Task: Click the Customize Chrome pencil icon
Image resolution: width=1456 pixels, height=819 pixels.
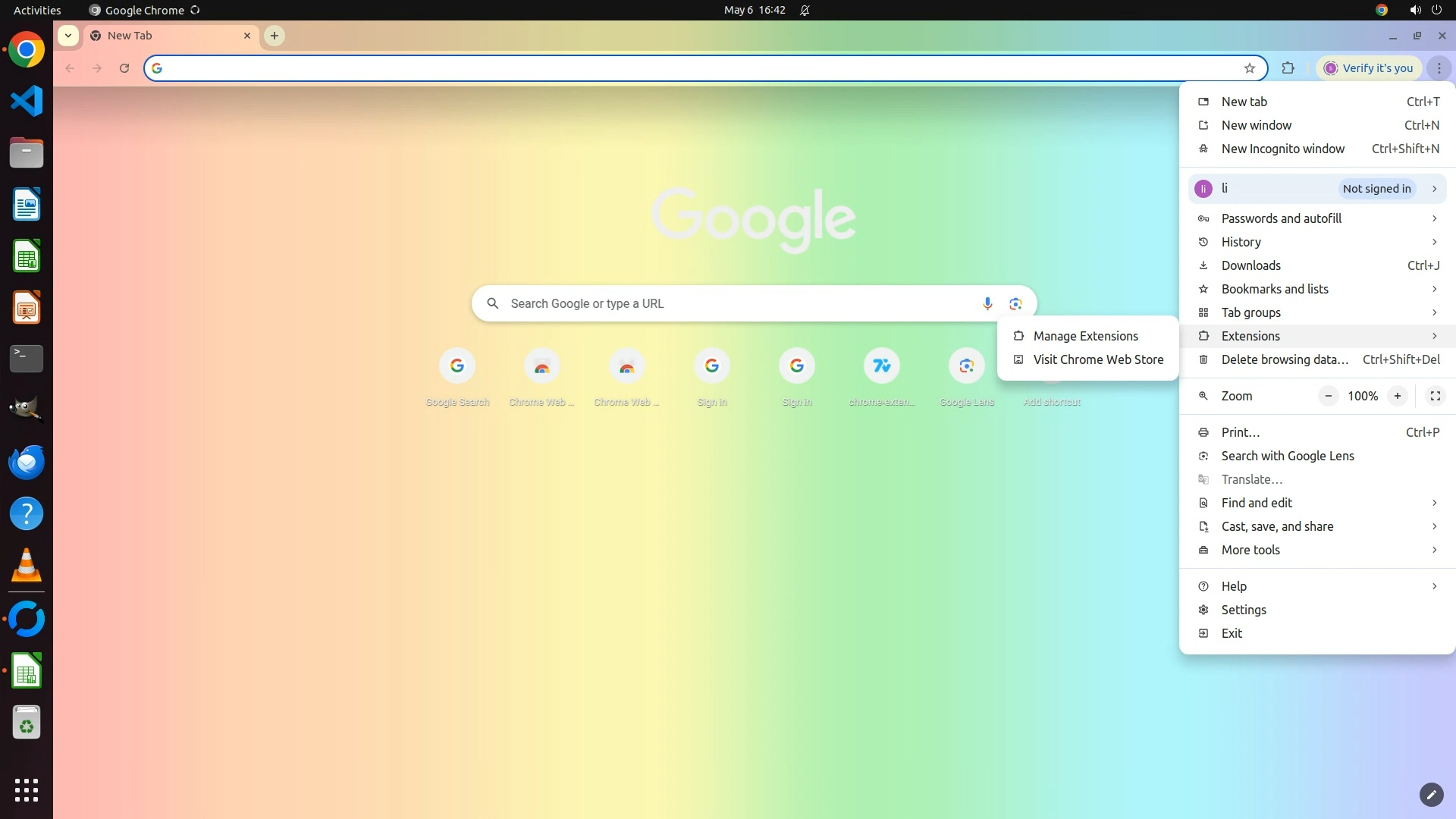Action: (x=1430, y=794)
